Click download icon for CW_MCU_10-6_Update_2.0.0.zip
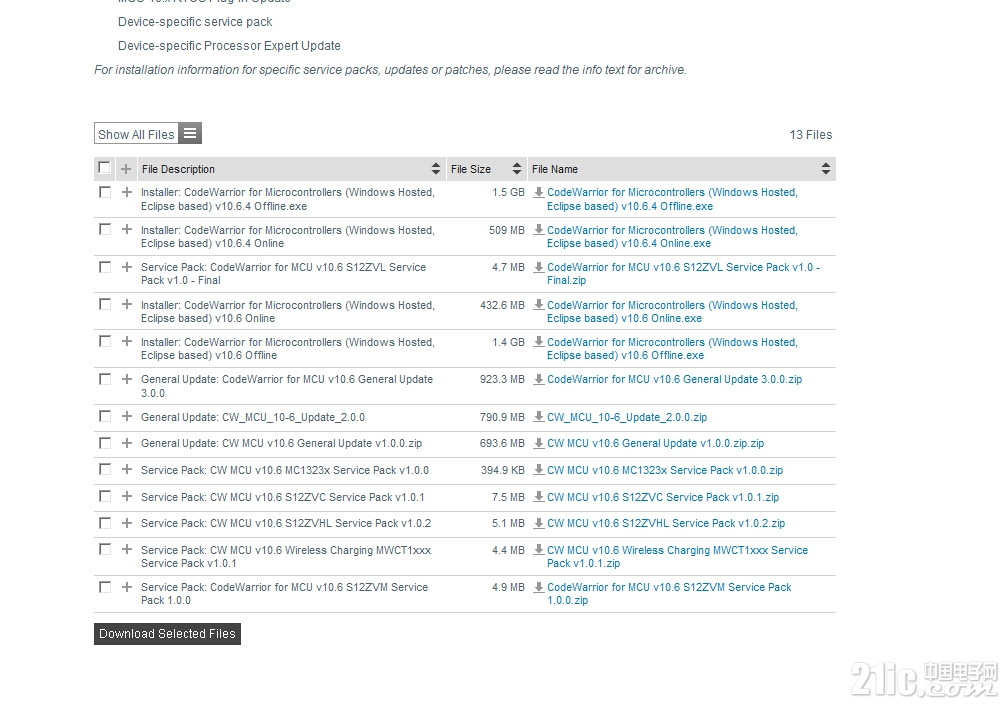 (539, 417)
